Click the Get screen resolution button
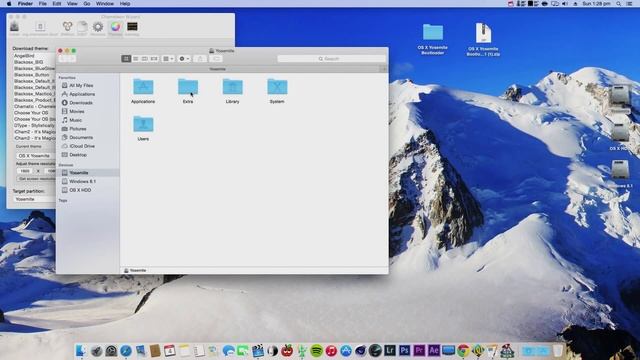This screenshot has width=640, height=360. click(36, 178)
